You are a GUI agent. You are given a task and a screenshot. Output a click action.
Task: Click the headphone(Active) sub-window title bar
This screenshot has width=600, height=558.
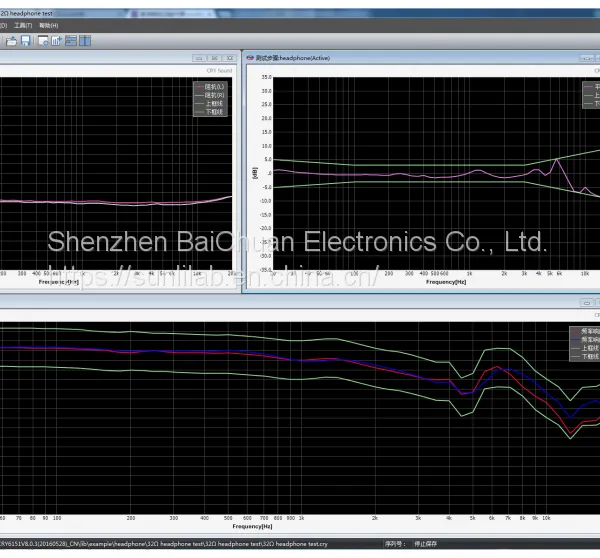click(x=421, y=58)
